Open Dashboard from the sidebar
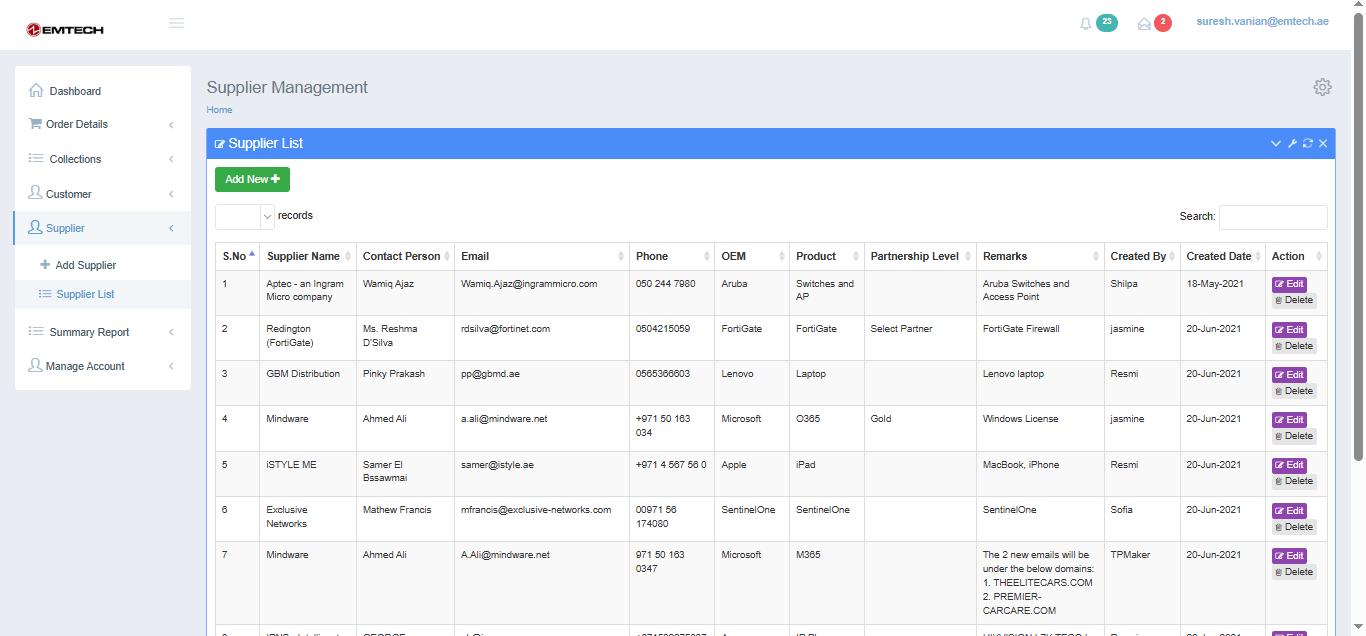Screen dimensions: 1366x636 75,91
